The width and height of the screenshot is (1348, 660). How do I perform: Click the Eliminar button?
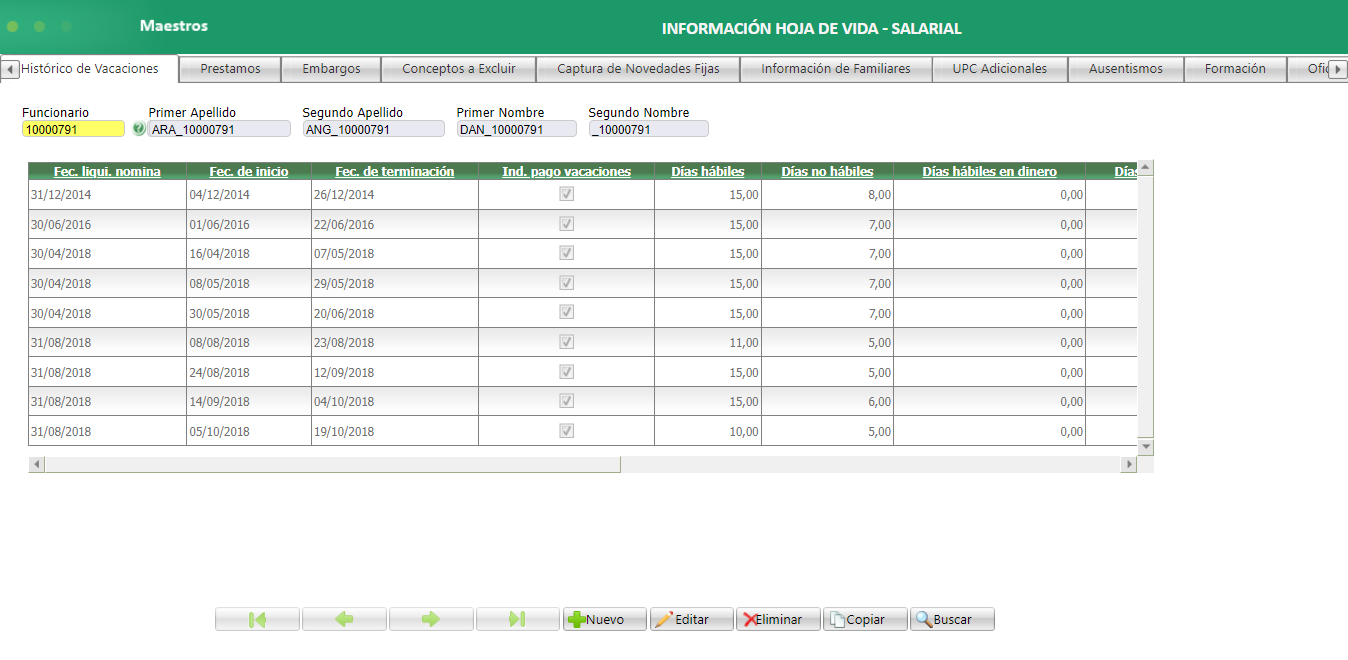[778, 618]
